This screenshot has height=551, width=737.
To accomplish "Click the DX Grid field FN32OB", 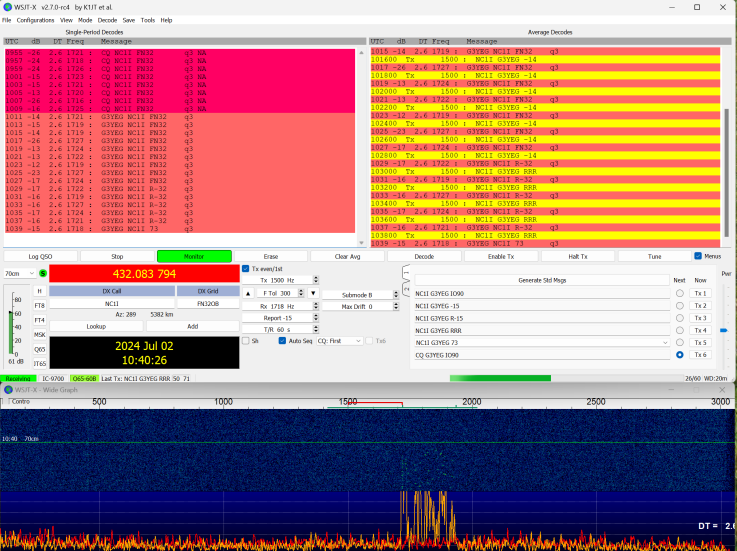I will click(x=208, y=304).
